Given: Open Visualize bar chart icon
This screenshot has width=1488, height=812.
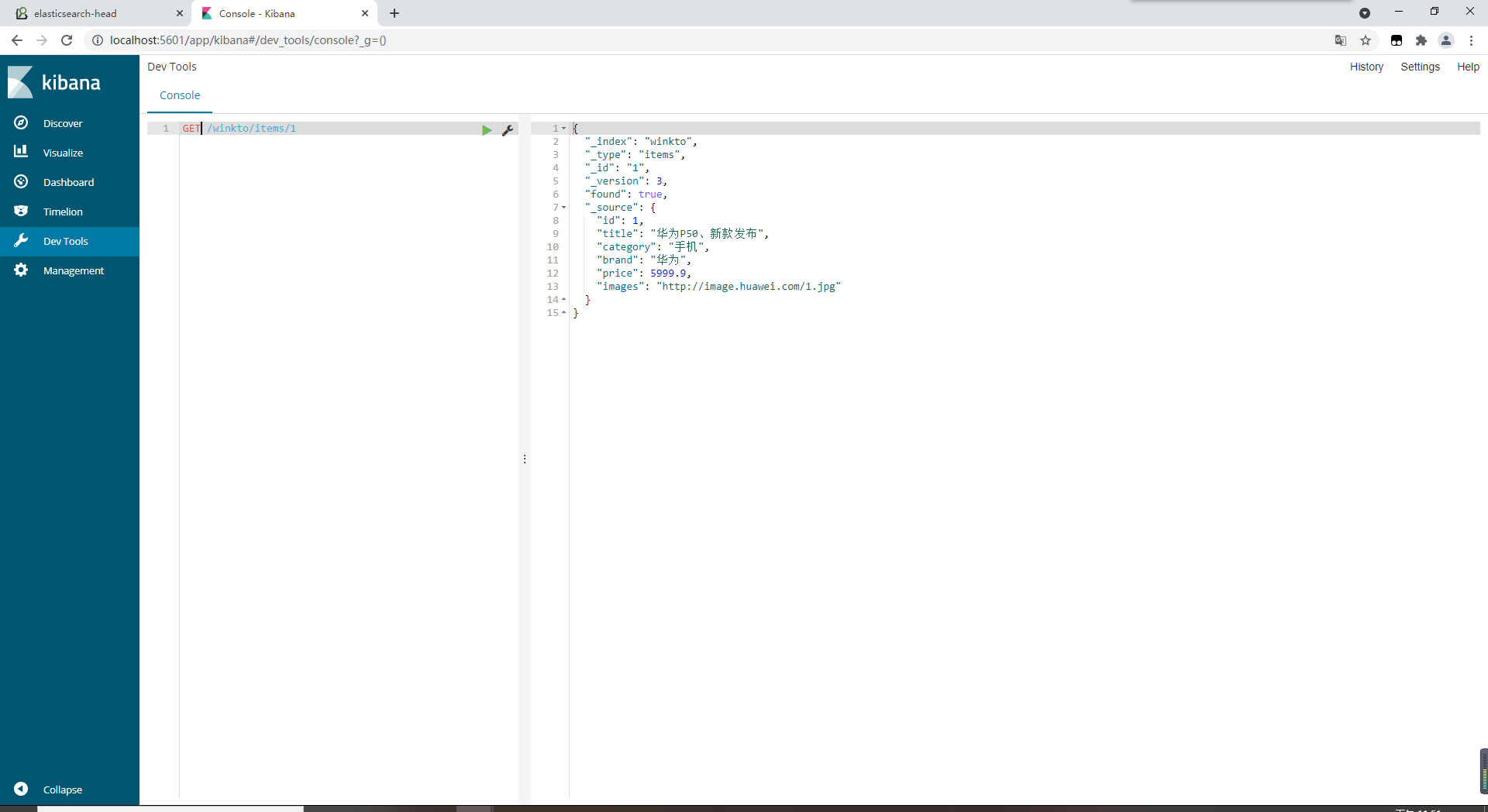Looking at the screenshot, I should pos(21,152).
